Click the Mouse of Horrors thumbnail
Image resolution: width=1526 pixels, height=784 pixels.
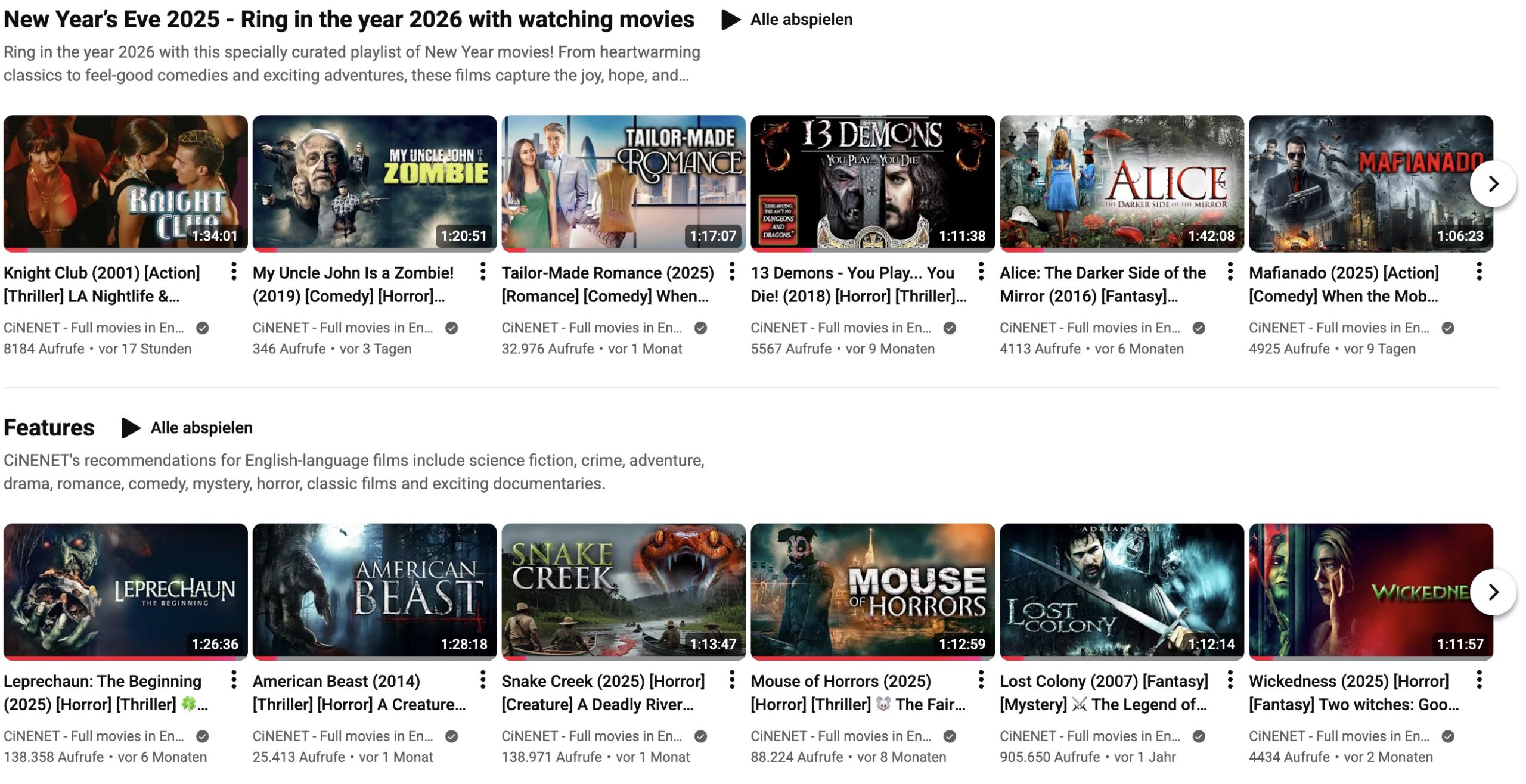pyautogui.click(x=872, y=591)
